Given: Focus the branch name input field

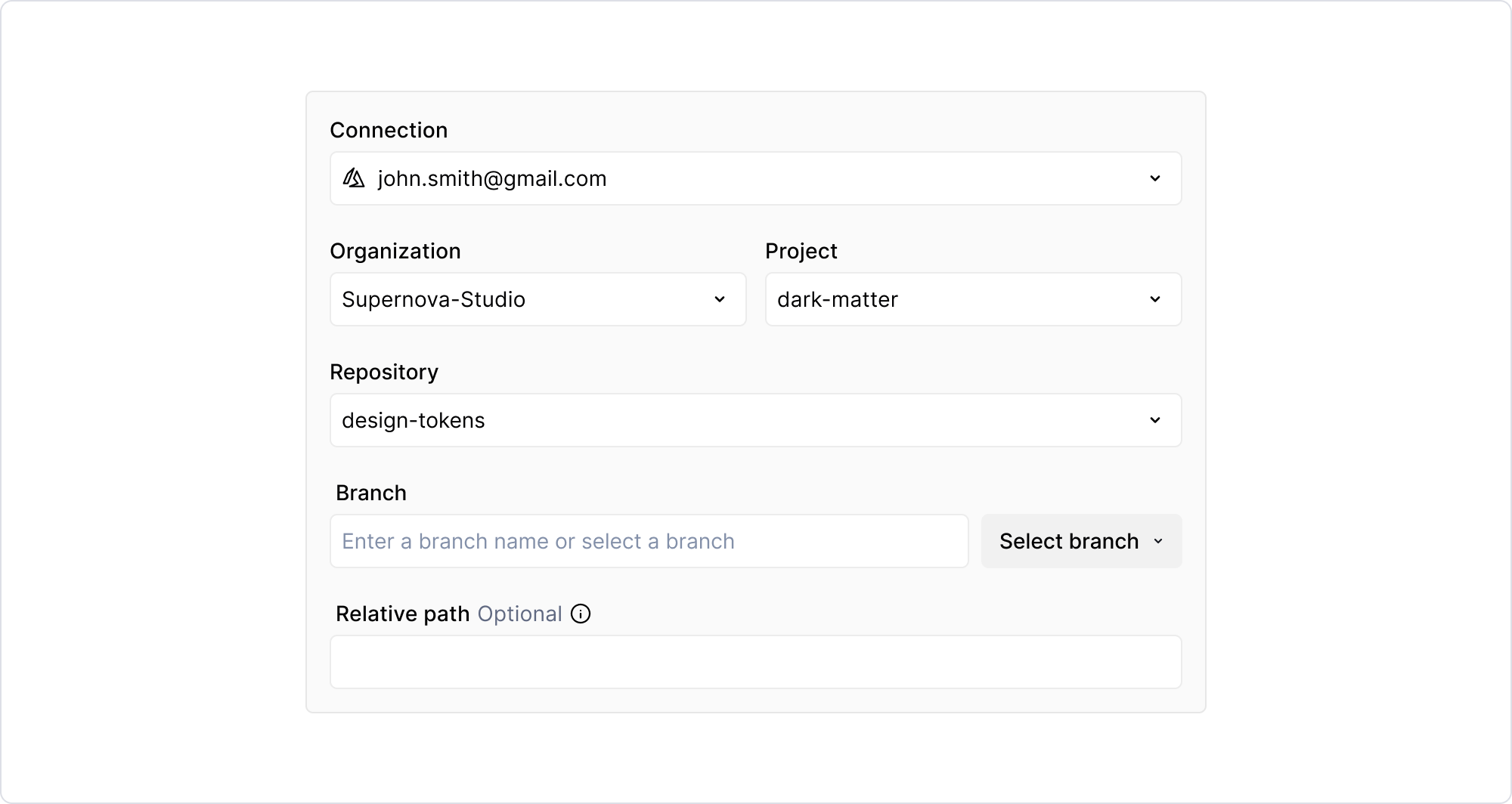Looking at the screenshot, I should [x=649, y=541].
